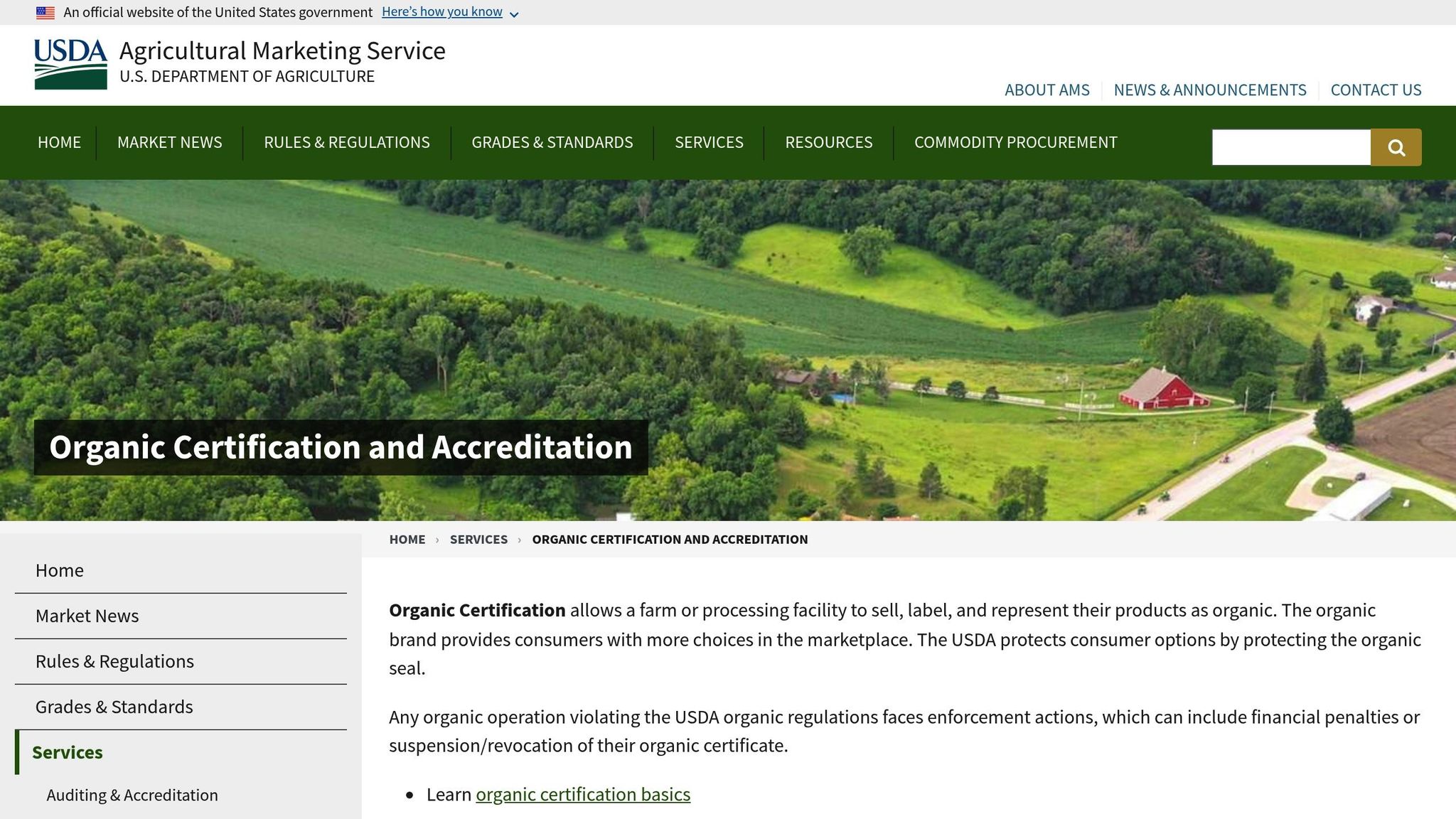Screen dimensions: 1456x819
Task: Click the search magnifying glass button
Action: coord(1396,146)
